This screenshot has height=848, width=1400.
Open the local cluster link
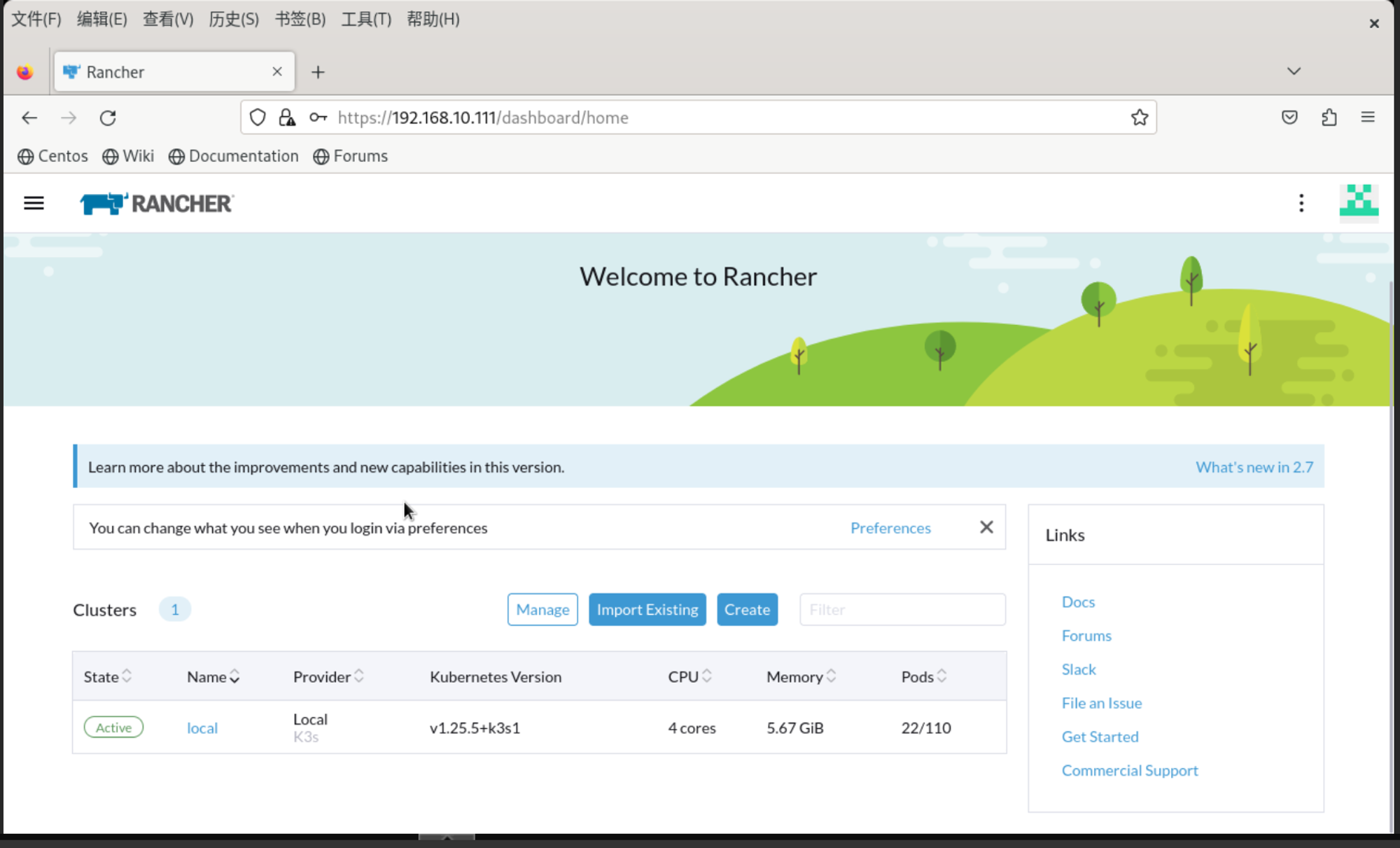click(202, 728)
